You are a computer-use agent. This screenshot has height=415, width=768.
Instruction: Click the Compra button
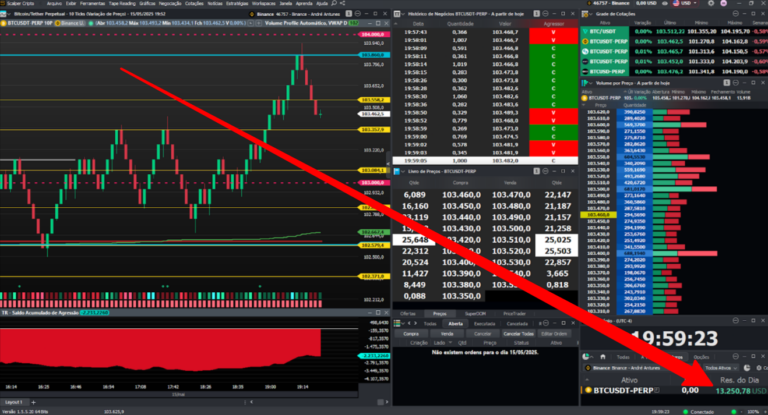tap(411, 334)
